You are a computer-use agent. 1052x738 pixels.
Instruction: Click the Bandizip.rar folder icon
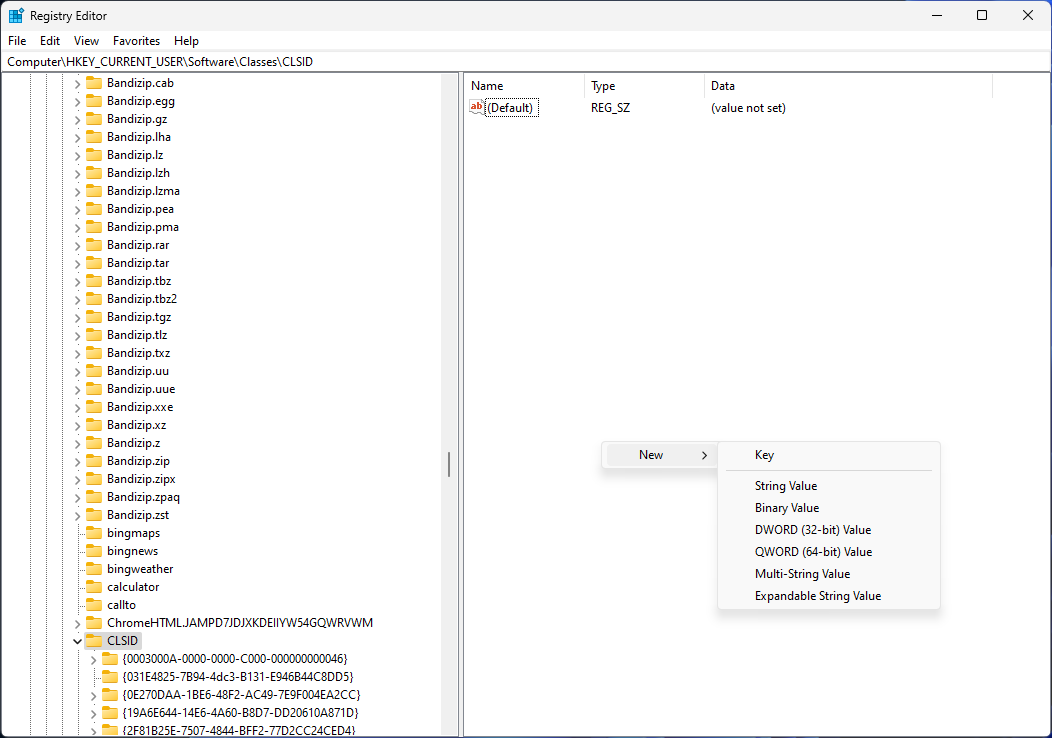(94, 245)
